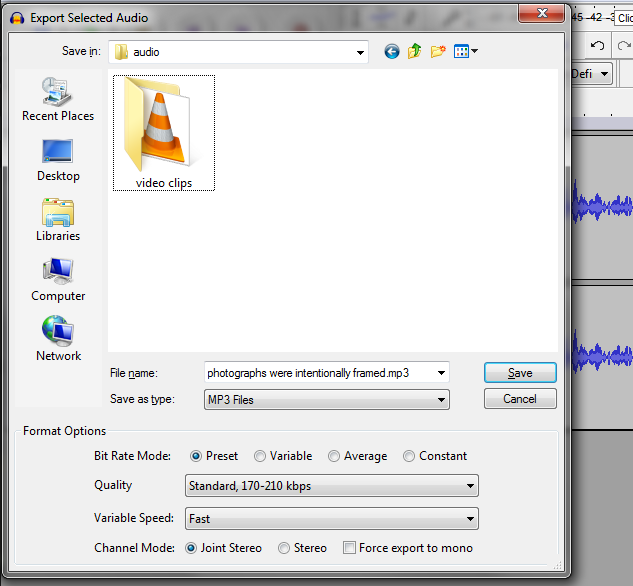Image resolution: width=633 pixels, height=586 pixels.
Task: Open Computer in sidebar
Action: pos(58,280)
